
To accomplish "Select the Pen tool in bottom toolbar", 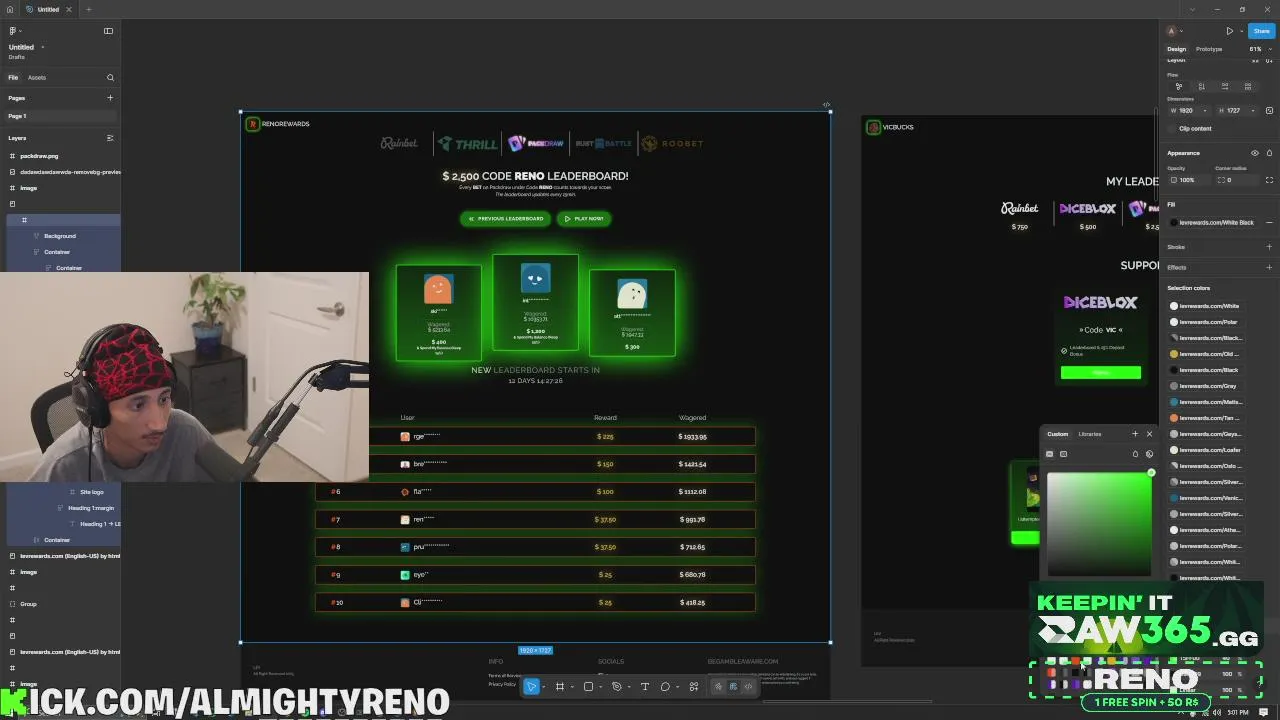I will (616, 687).
